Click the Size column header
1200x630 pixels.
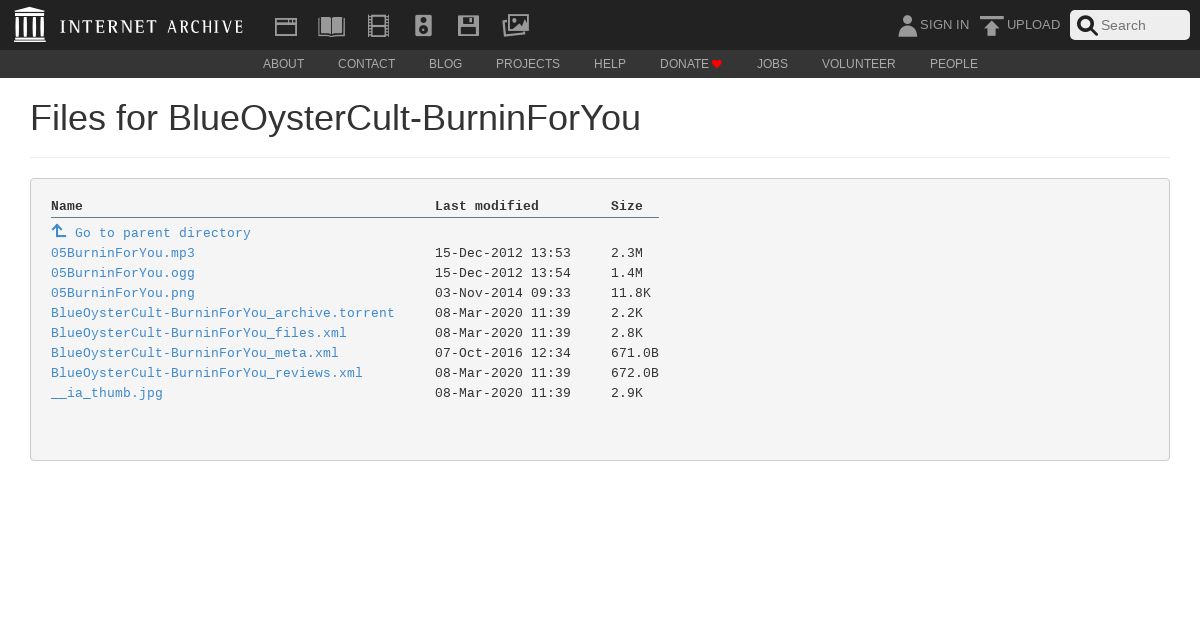pos(627,206)
